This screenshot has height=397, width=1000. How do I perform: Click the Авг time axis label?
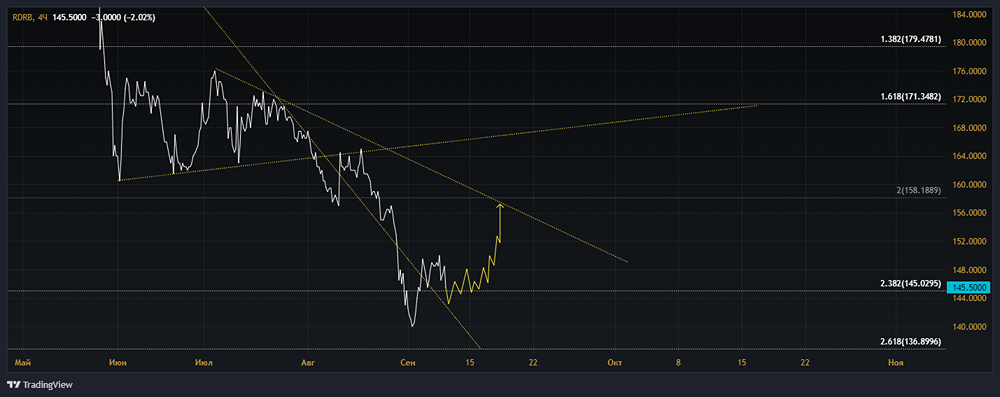pos(308,363)
